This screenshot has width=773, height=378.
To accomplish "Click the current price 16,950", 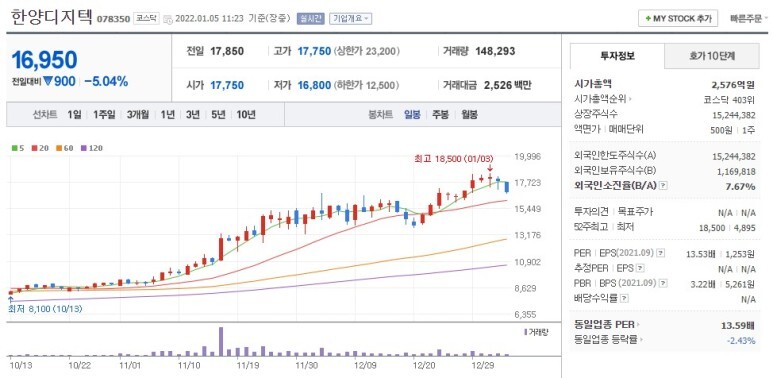I will [x=44, y=60].
